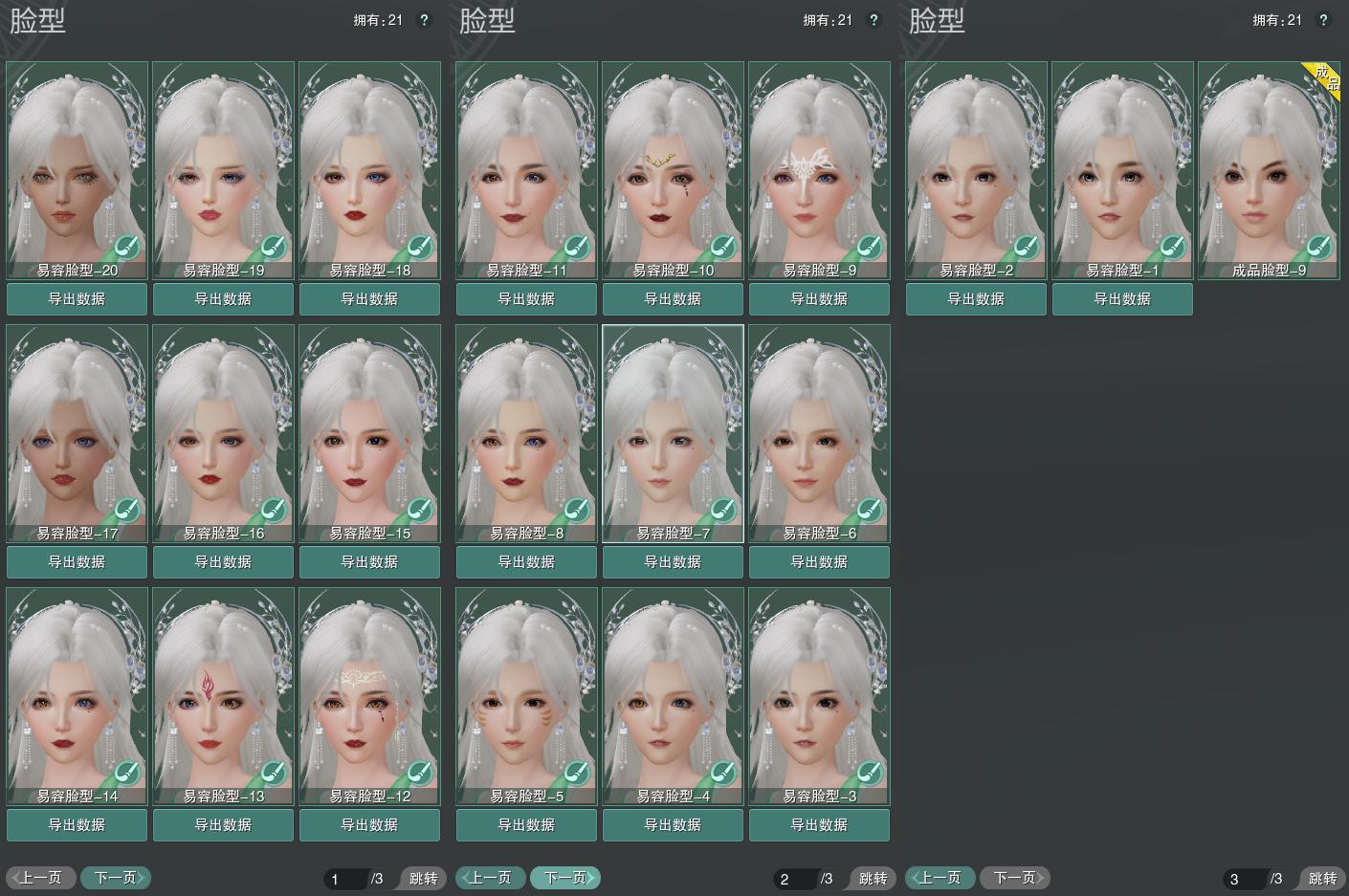This screenshot has height=896, width=1349.
Task: Select face thumbnail 易容脸型-11
Action: click(527, 170)
